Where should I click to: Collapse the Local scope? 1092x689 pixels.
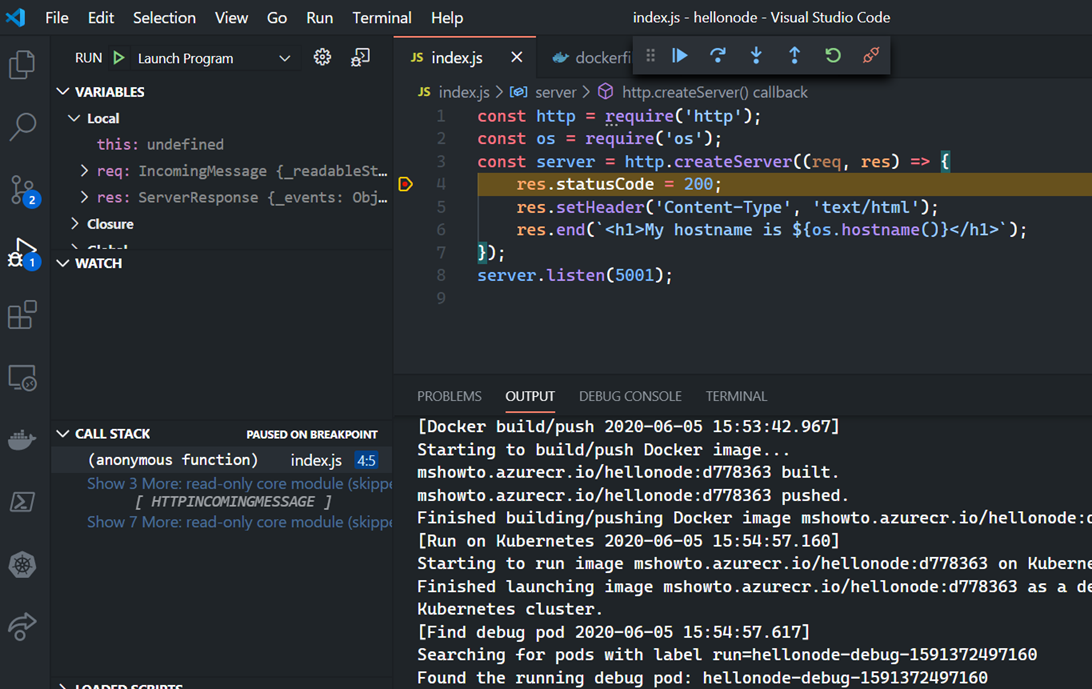(75, 118)
